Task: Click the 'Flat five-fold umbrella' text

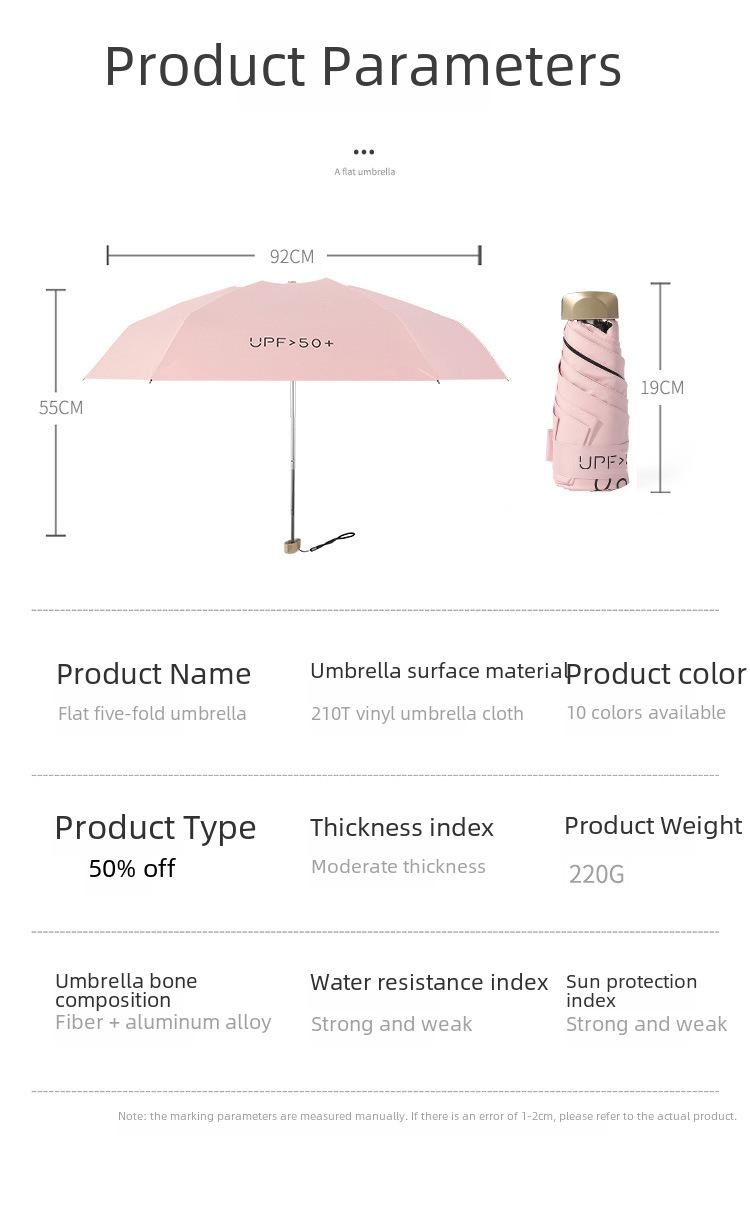Action: [x=152, y=713]
